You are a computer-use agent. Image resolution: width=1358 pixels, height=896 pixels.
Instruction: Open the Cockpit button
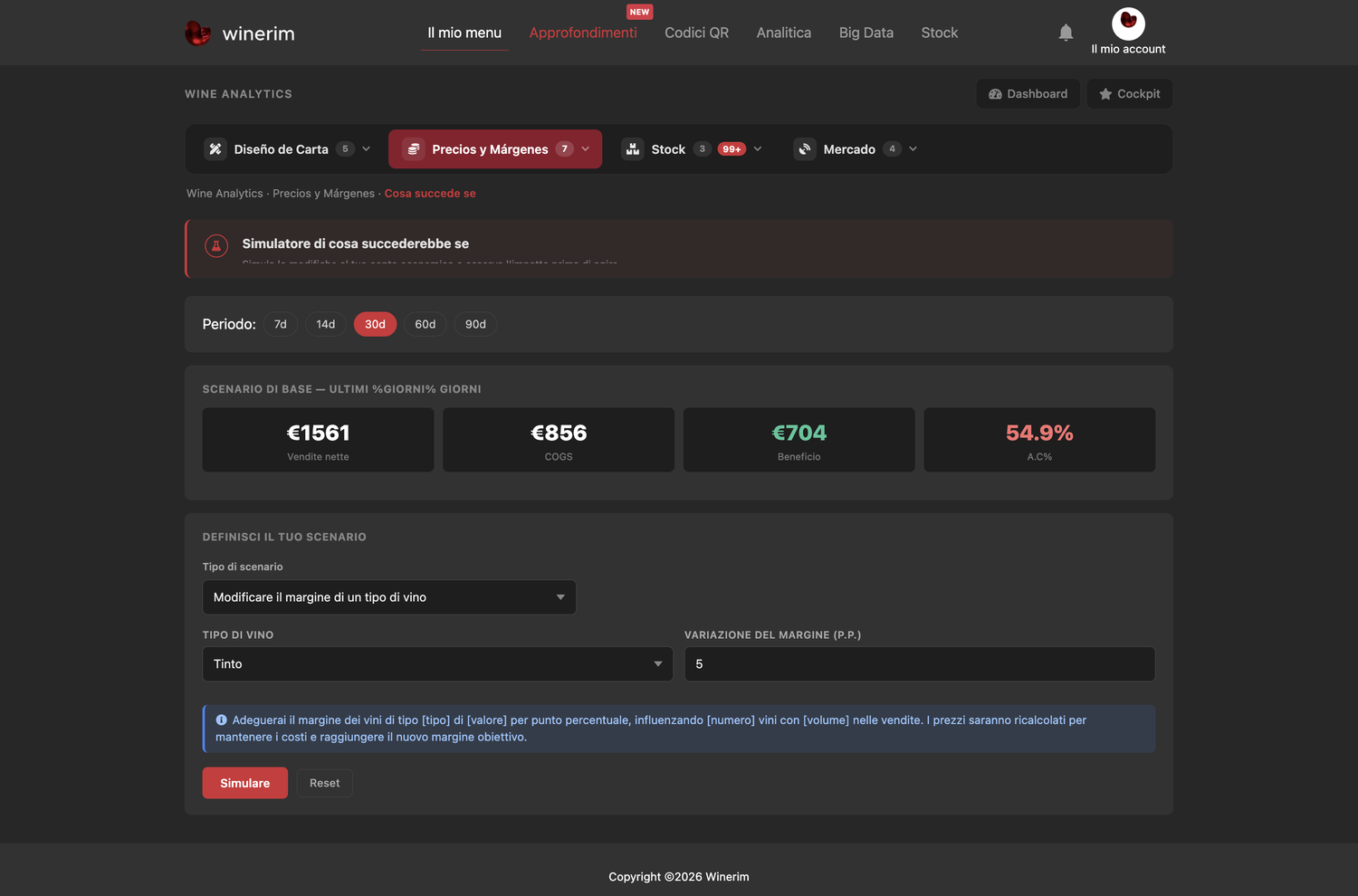pyautogui.click(x=1129, y=94)
